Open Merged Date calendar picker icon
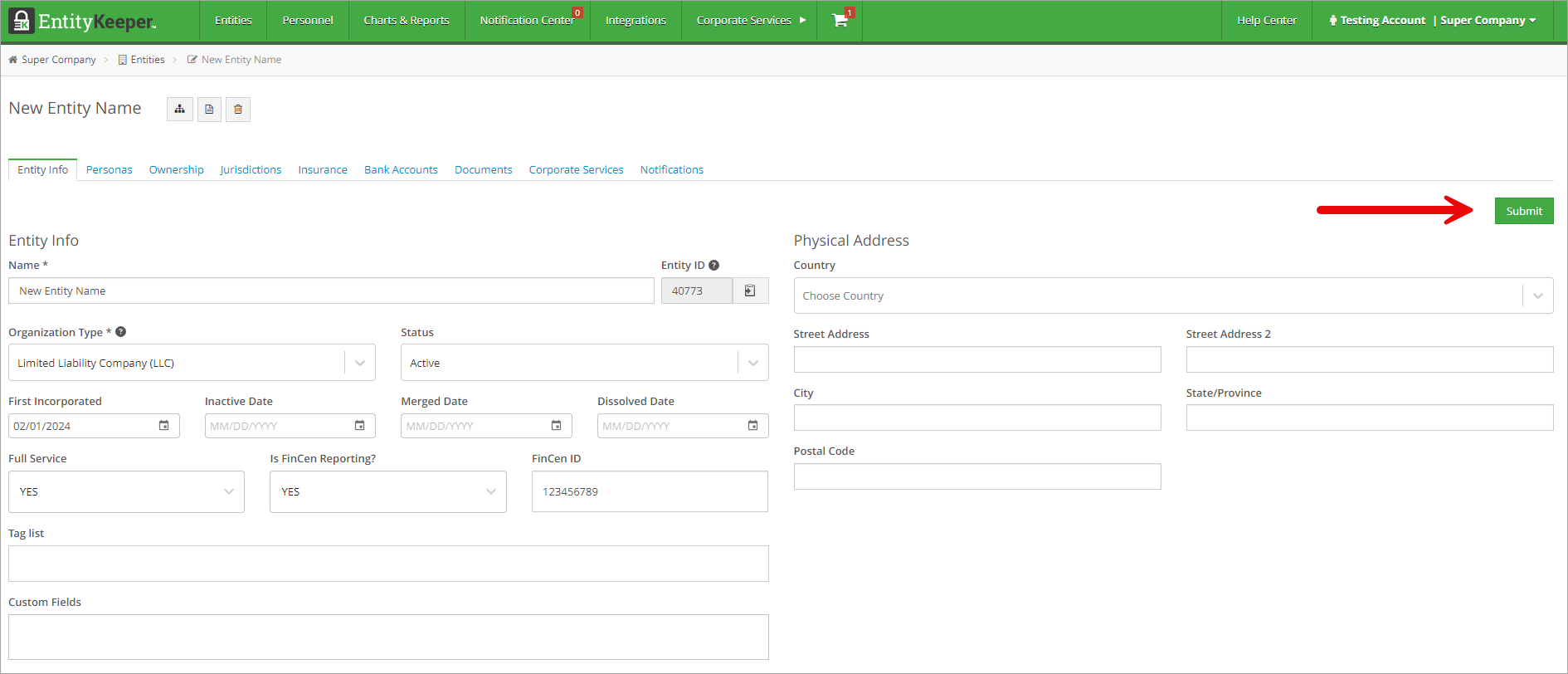Screen dimensions: 1568x674 557,426
